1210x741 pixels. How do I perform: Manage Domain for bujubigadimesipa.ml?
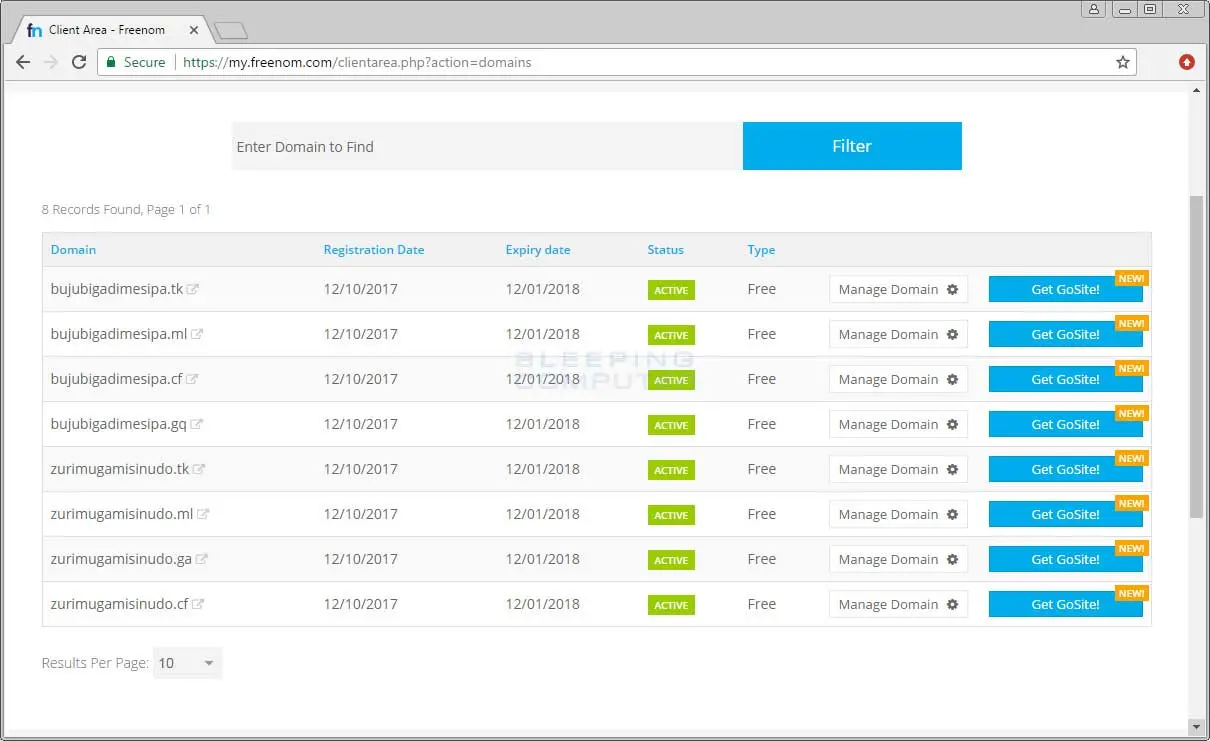[898, 335]
